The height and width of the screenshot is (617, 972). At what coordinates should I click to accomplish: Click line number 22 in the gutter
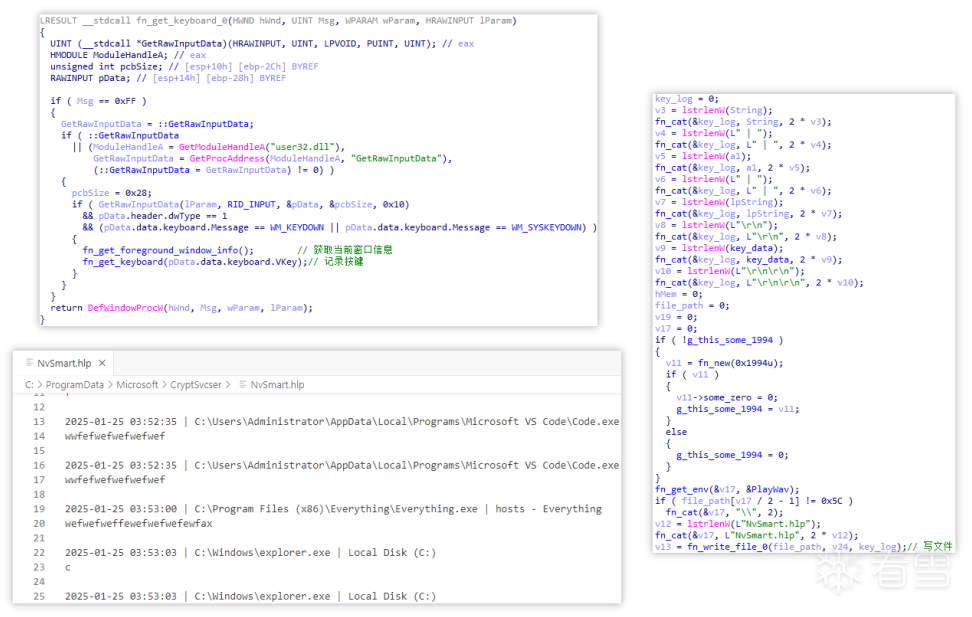click(x=39, y=553)
